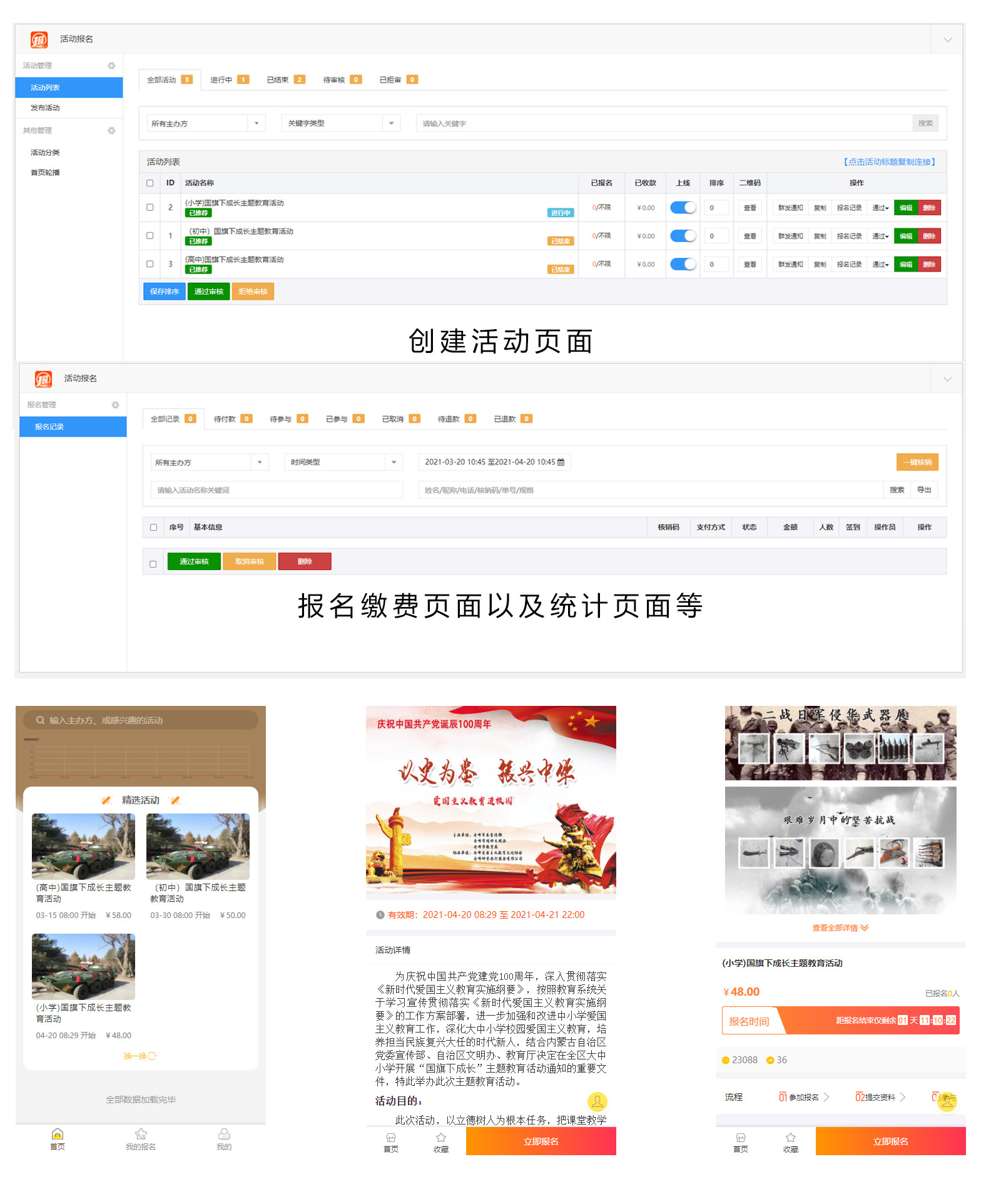
Task: Click the gear icon beside 报名管理
Action: tap(115, 405)
